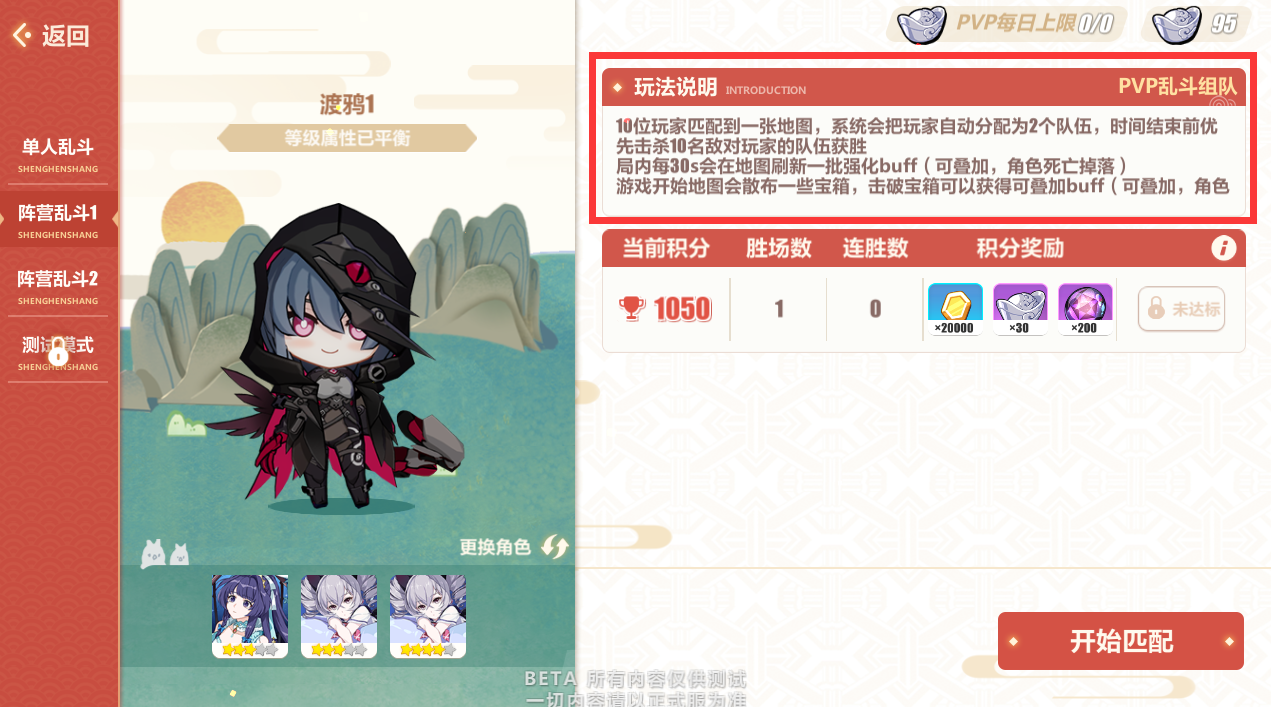Start matching with 开始匹配 button

point(1121,641)
